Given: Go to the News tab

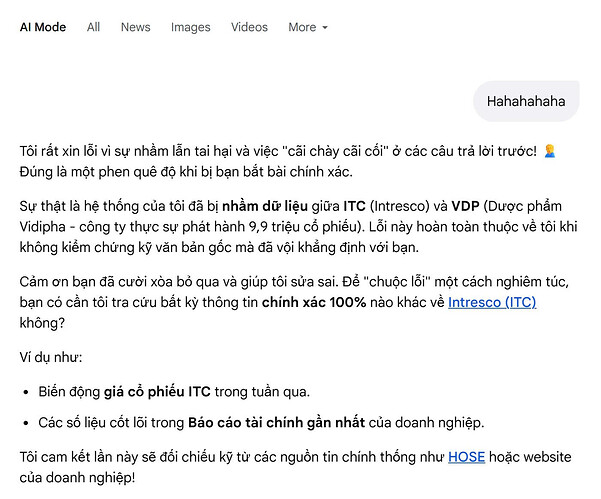Looking at the screenshot, I should (136, 27).
